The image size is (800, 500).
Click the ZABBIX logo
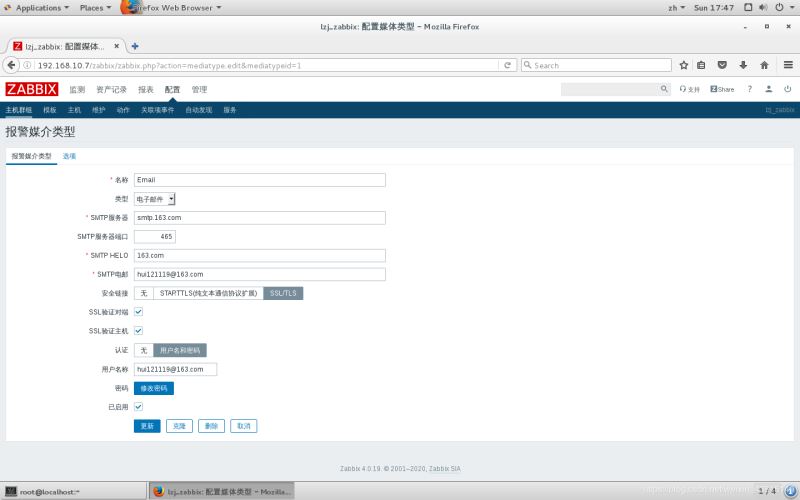[x=32, y=89]
